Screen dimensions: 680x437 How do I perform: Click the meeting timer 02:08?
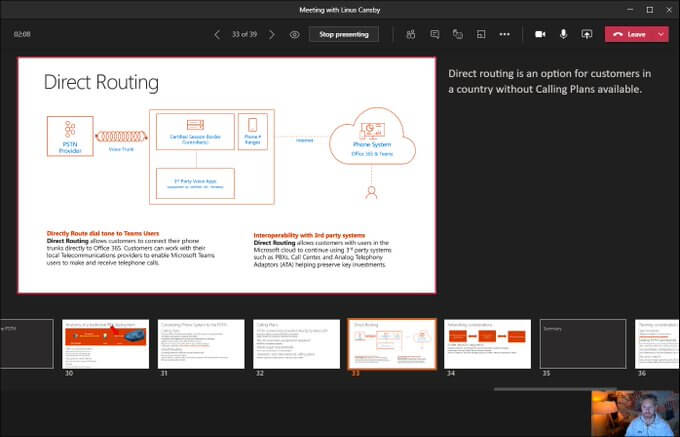coord(22,34)
